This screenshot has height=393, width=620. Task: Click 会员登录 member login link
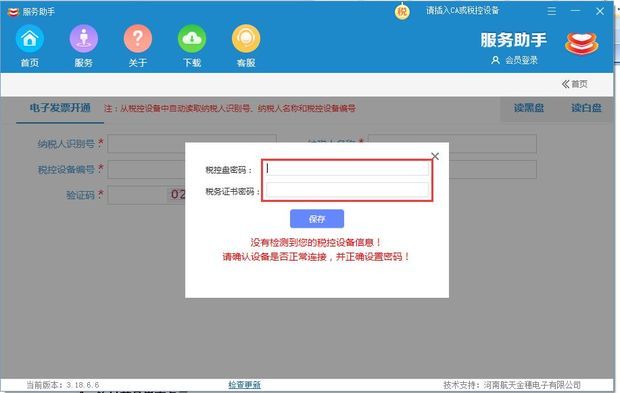(514, 60)
